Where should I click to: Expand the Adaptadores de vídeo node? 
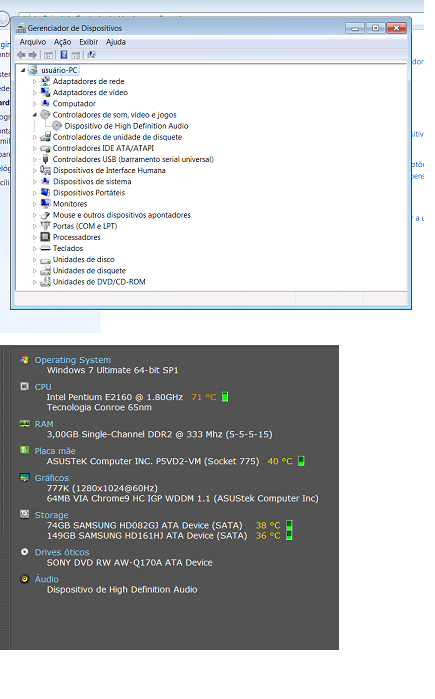[35, 93]
